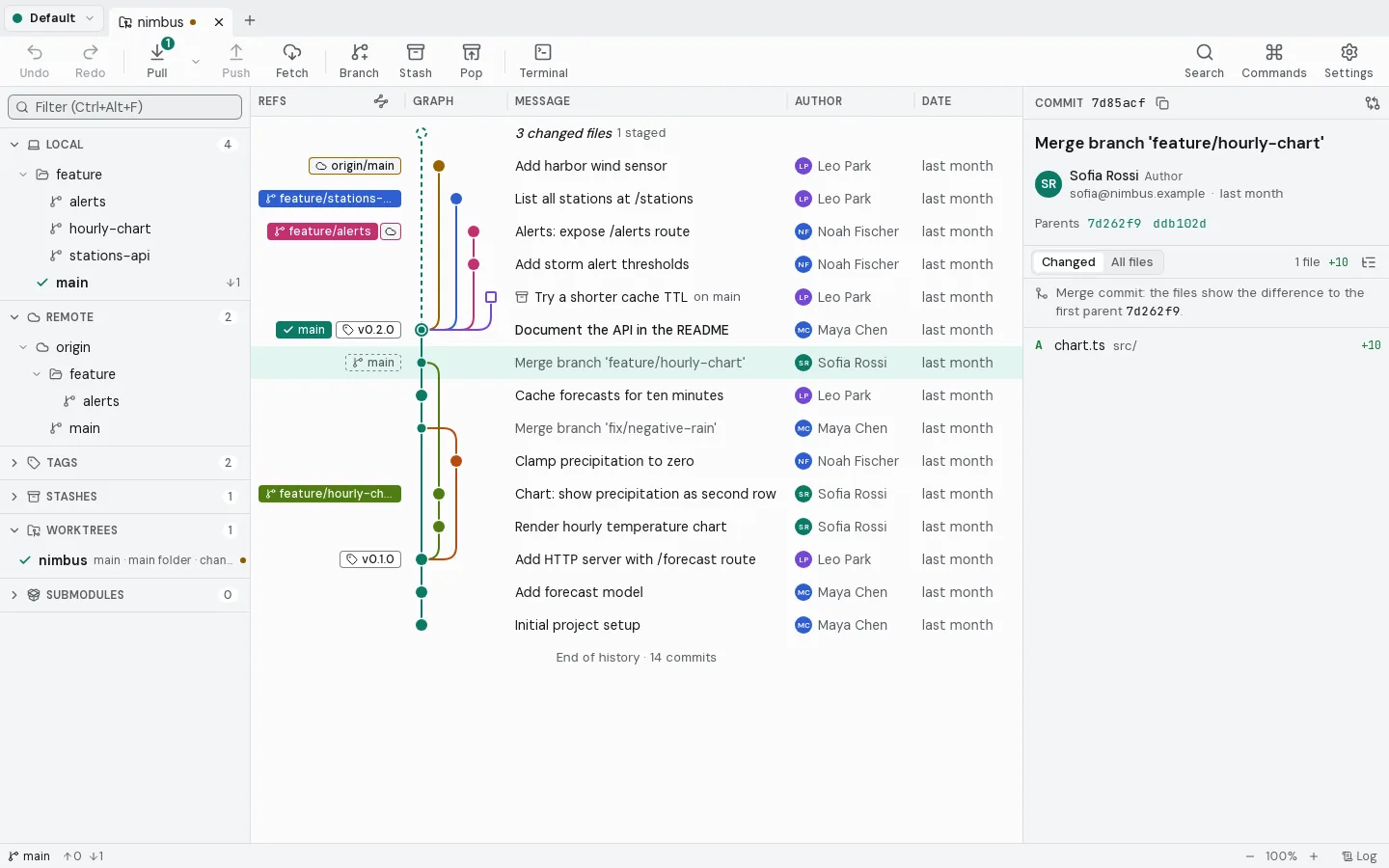
Task: Select the alerts local branch
Action: click(x=125, y=202)
